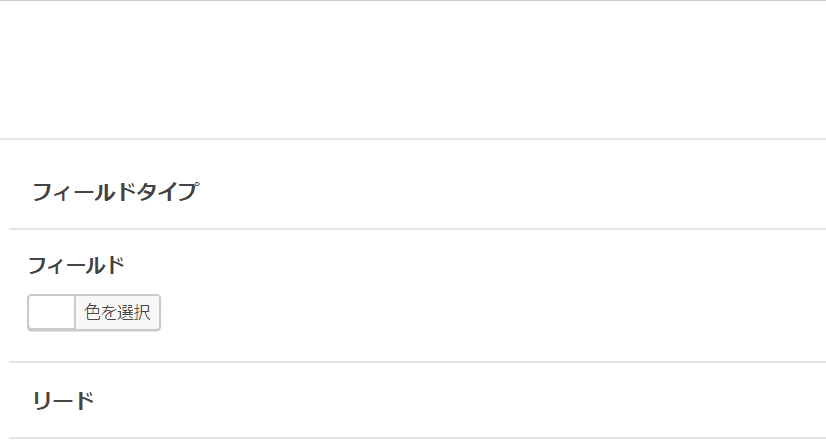
Task: Click the empty panel above フィールドタイプ
Action: (x=413, y=70)
